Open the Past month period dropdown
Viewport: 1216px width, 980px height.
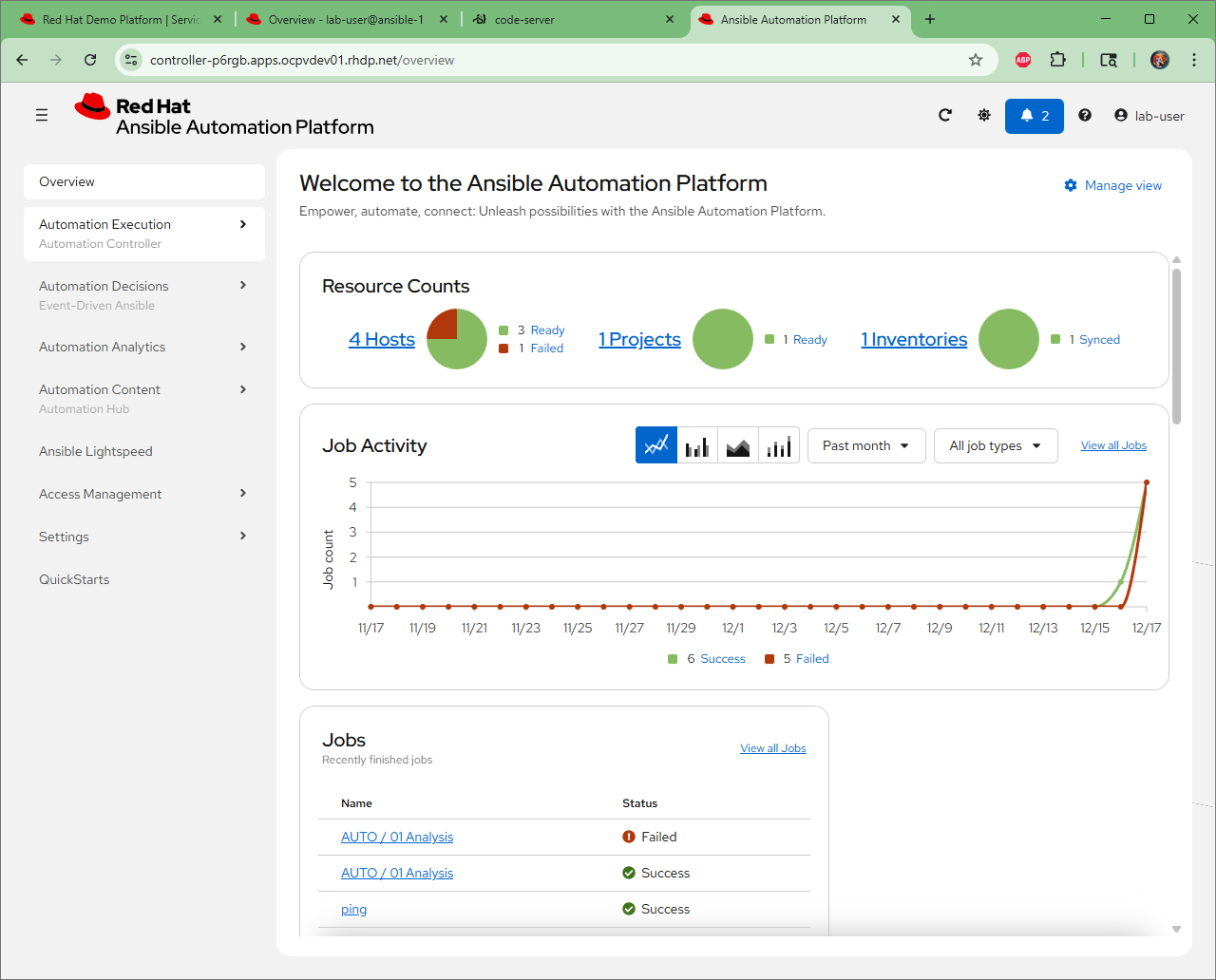pyautogui.click(x=866, y=445)
